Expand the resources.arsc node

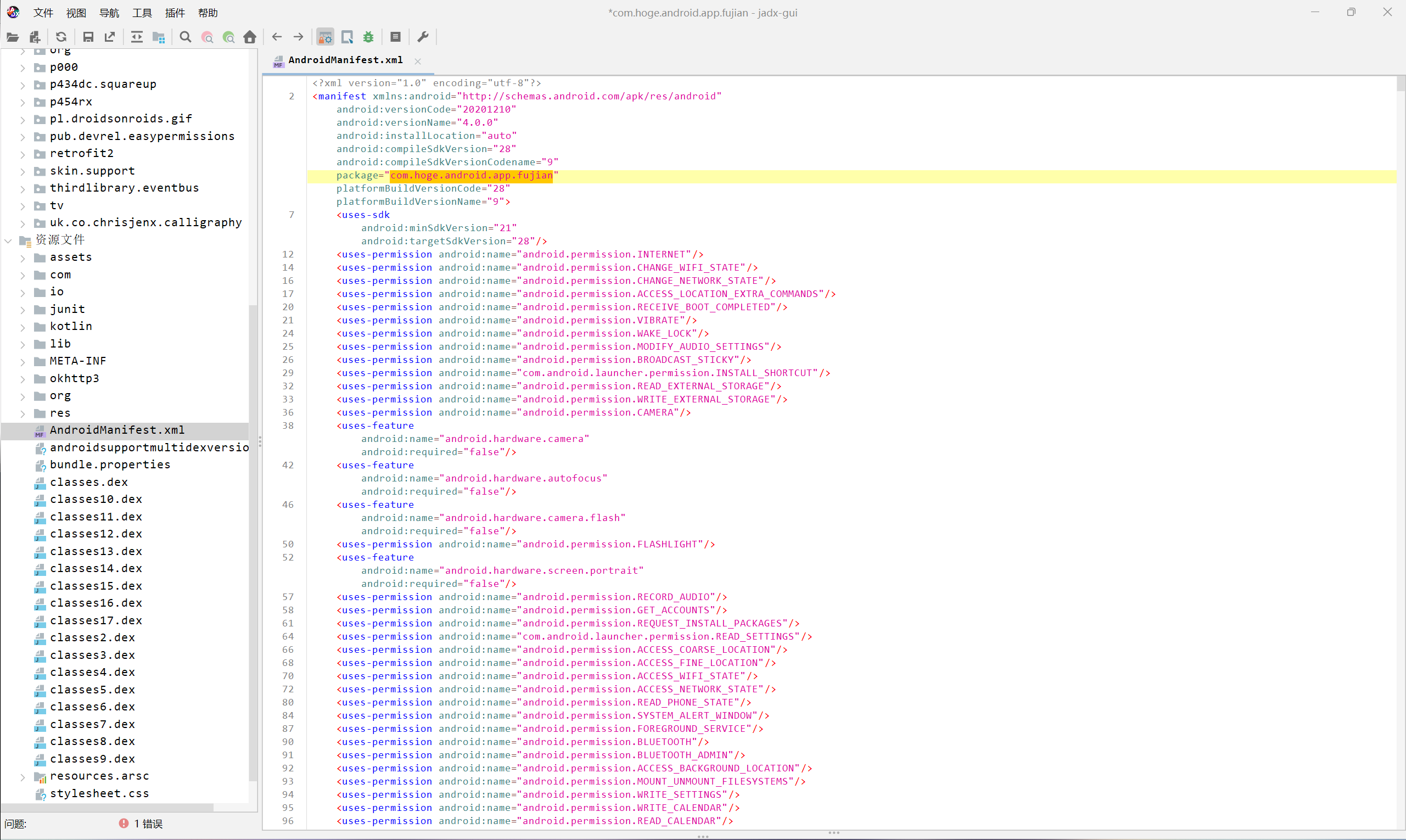click(x=23, y=777)
